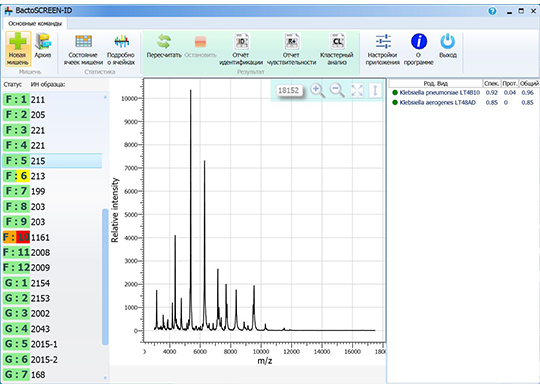
Task: Fit spectrum chart to full extent
Action: (x=357, y=91)
